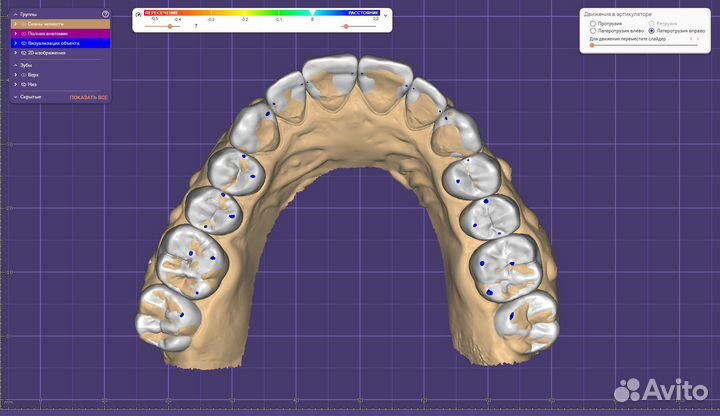Click the gauge icon on the distance scale
This screenshot has height=416, width=720.
[x=139, y=15]
